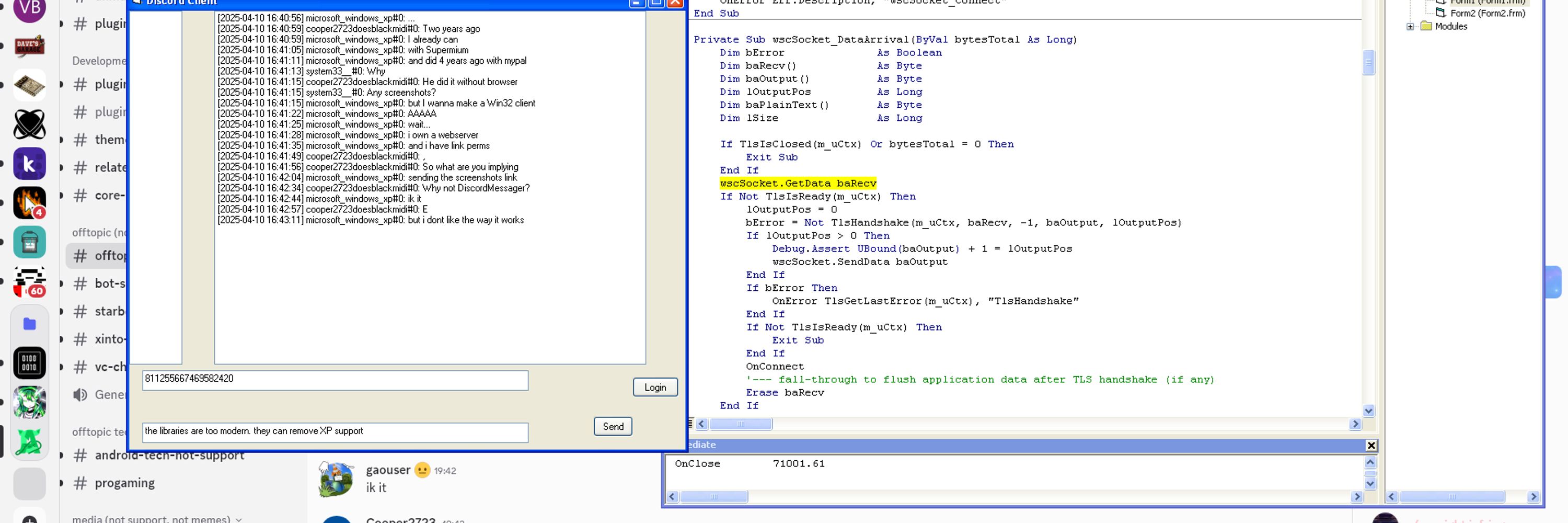Click the Immediate window scroll-up arrow
1568x523 pixels.
coord(1370,463)
